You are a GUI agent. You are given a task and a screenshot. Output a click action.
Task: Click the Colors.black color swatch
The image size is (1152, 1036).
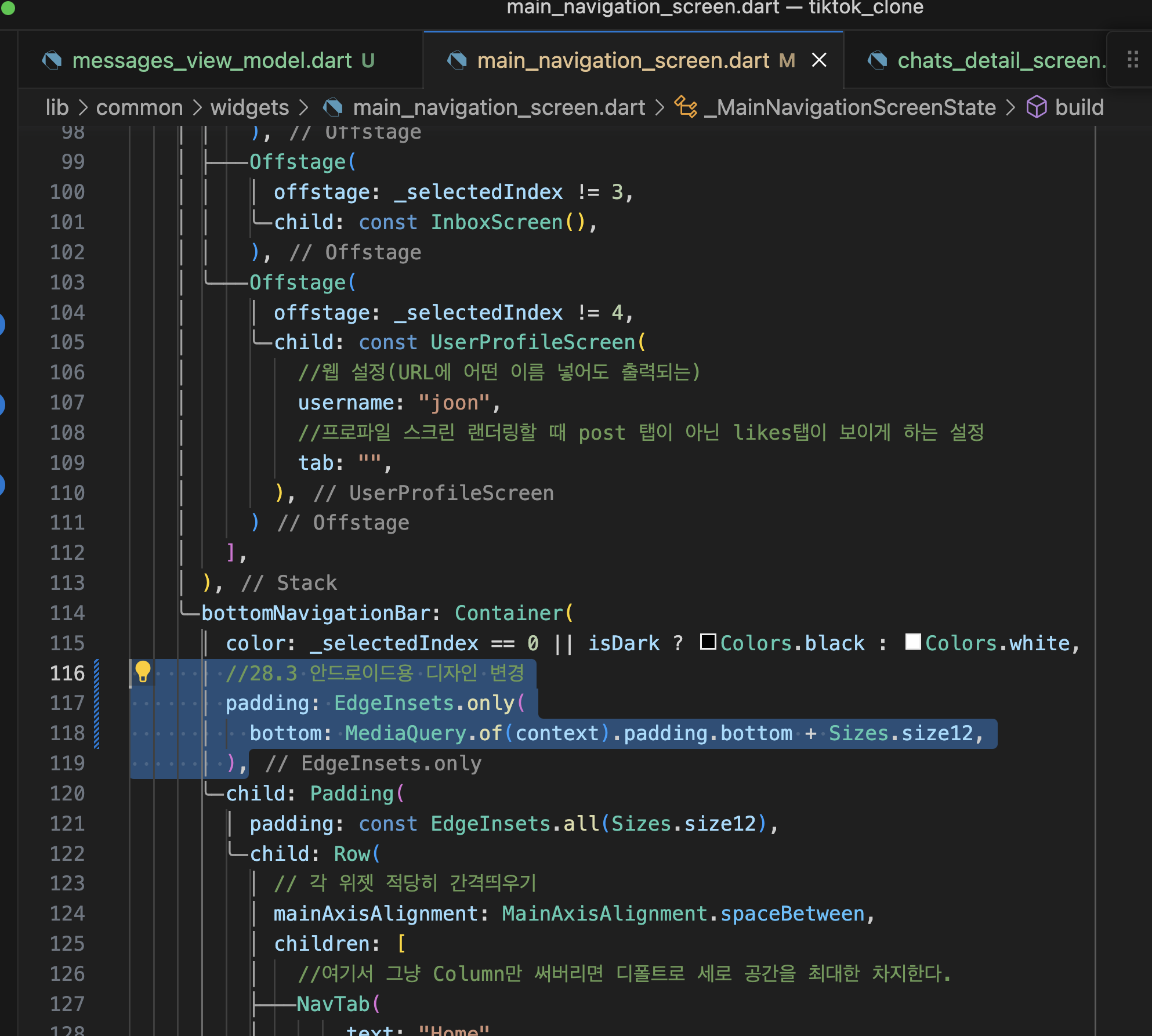(708, 642)
